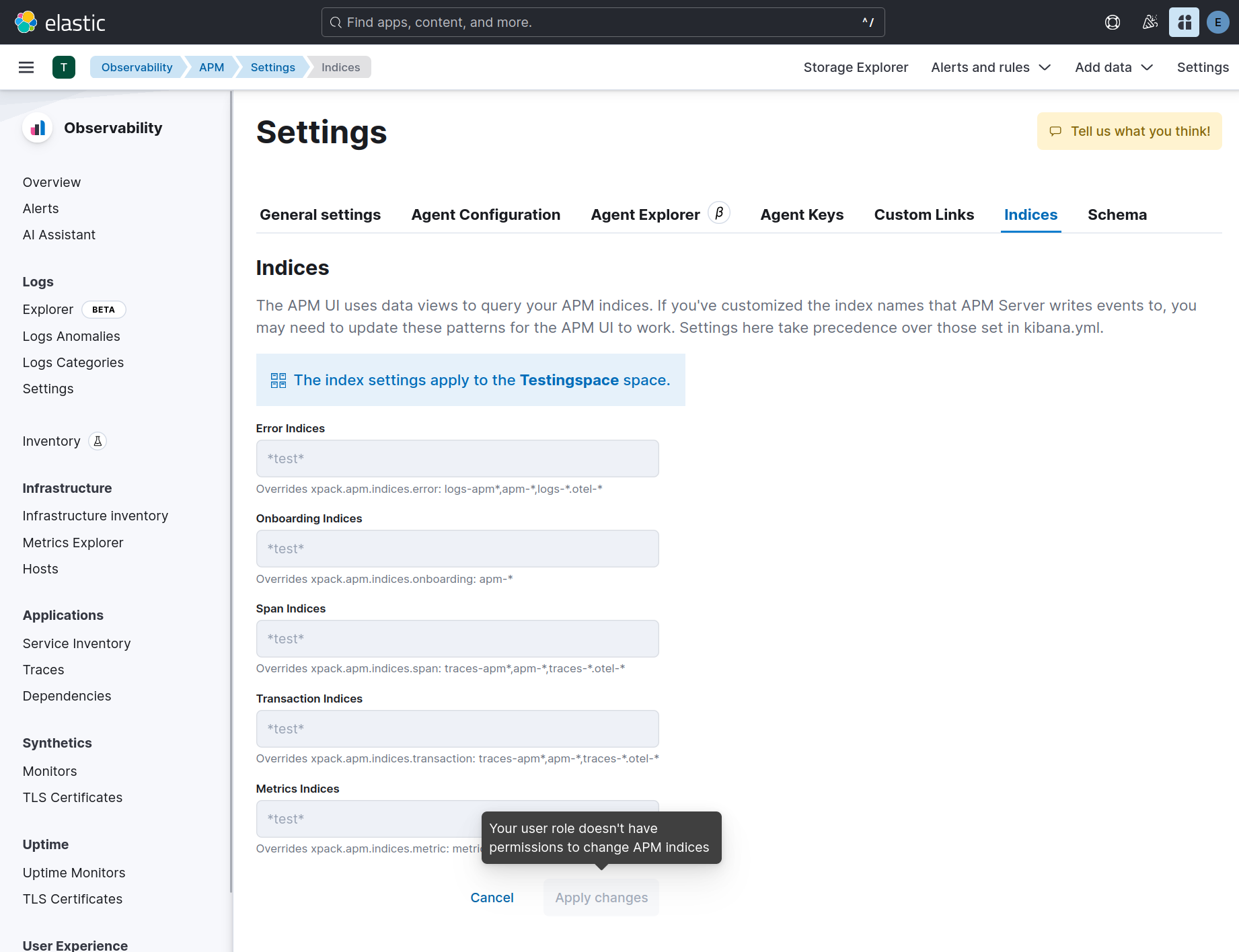The width and height of the screenshot is (1239, 952).
Task: Open TLS Certificates under Uptime
Action: point(73,899)
